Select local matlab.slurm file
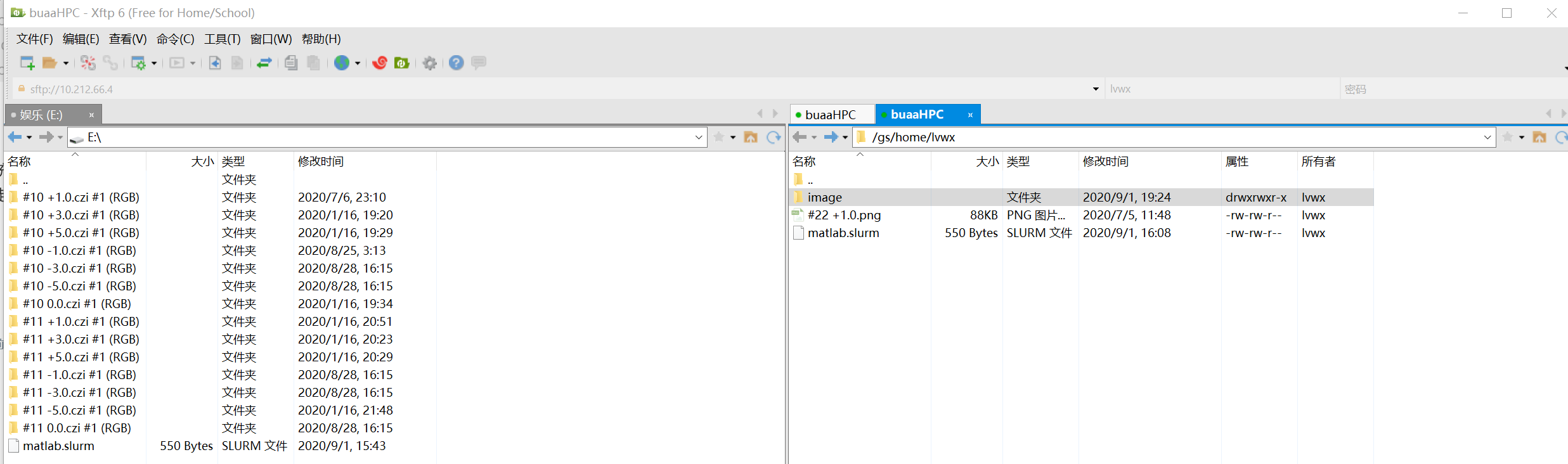Viewport: 1568px width, 464px height. [221, 446]
